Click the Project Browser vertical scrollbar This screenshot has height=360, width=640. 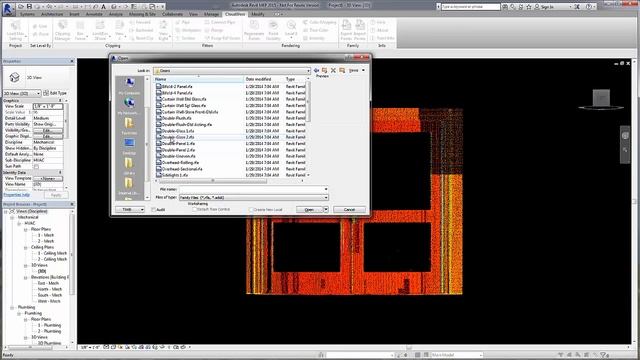pyautogui.click(x=72, y=253)
